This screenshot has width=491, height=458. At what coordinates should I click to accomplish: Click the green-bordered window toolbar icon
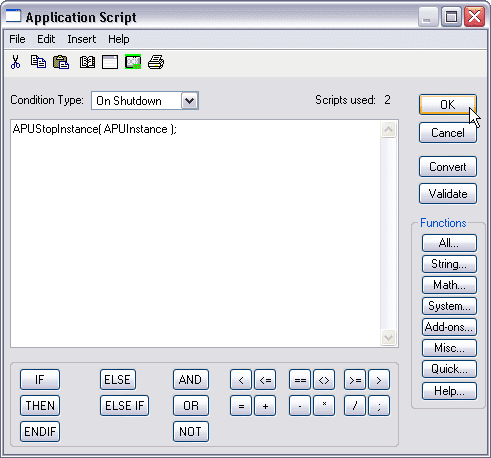[133, 62]
